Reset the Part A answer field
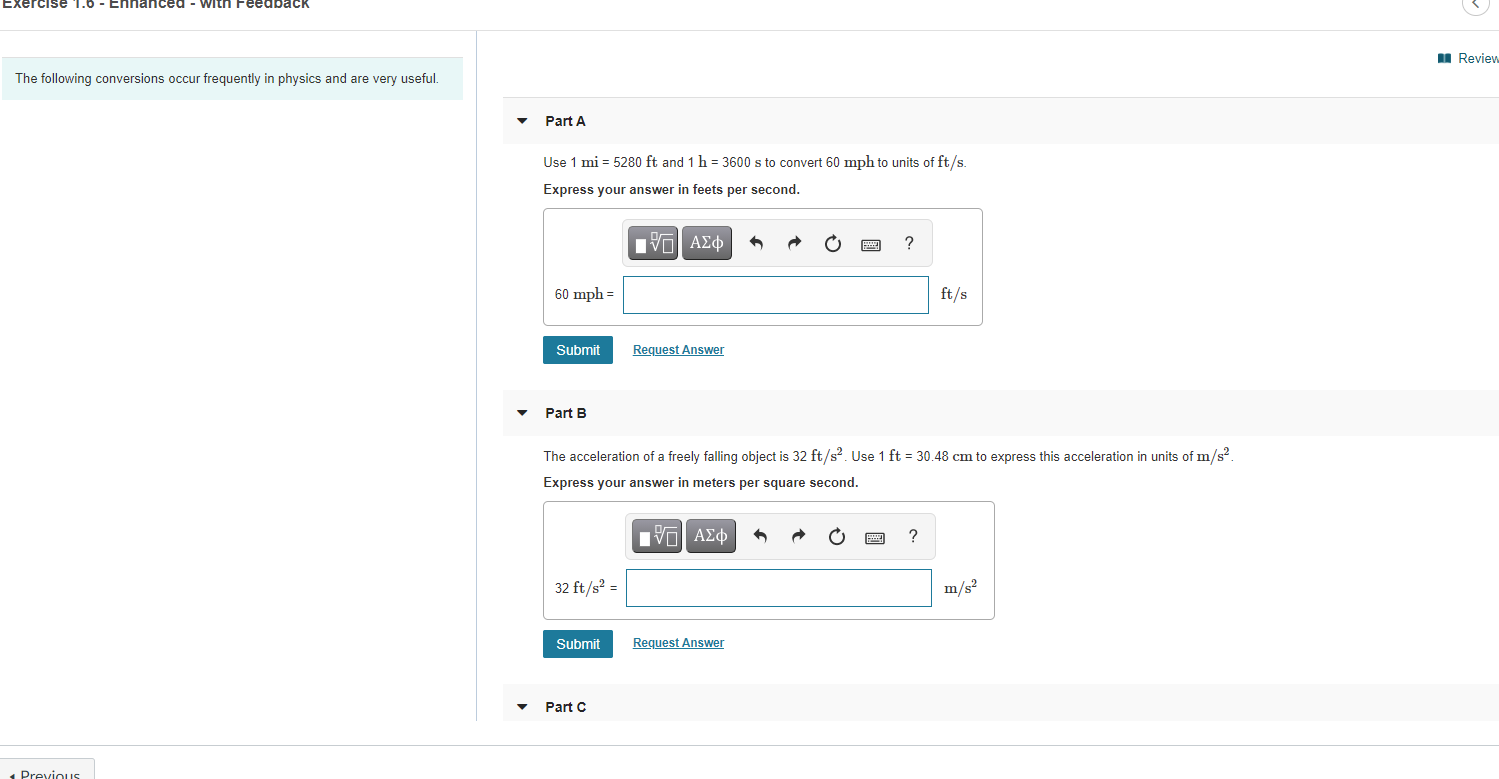The image size is (1499, 779). click(832, 243)
